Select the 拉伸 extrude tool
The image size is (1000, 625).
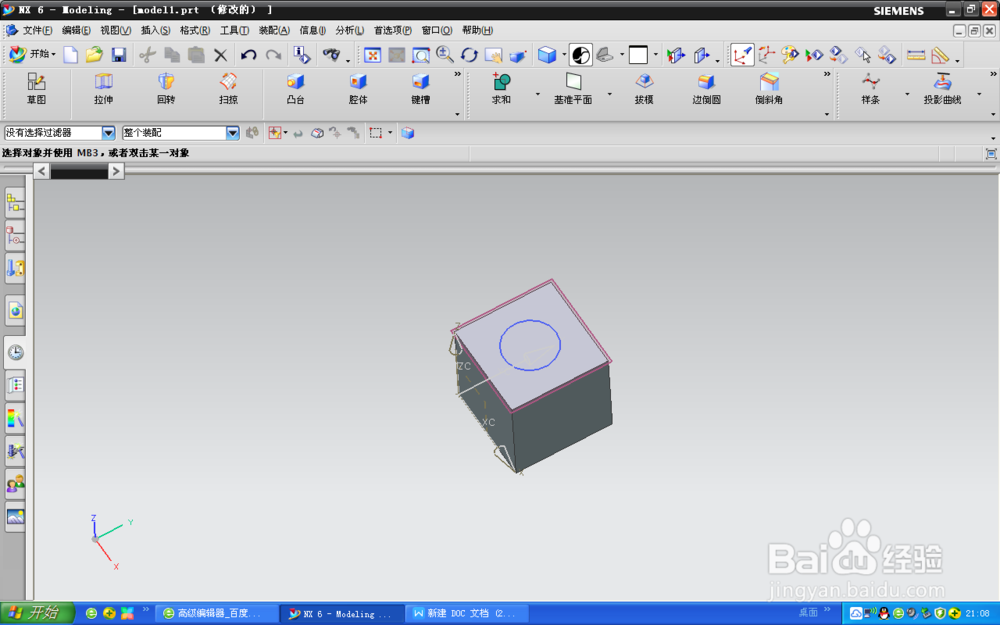point(103,89)
